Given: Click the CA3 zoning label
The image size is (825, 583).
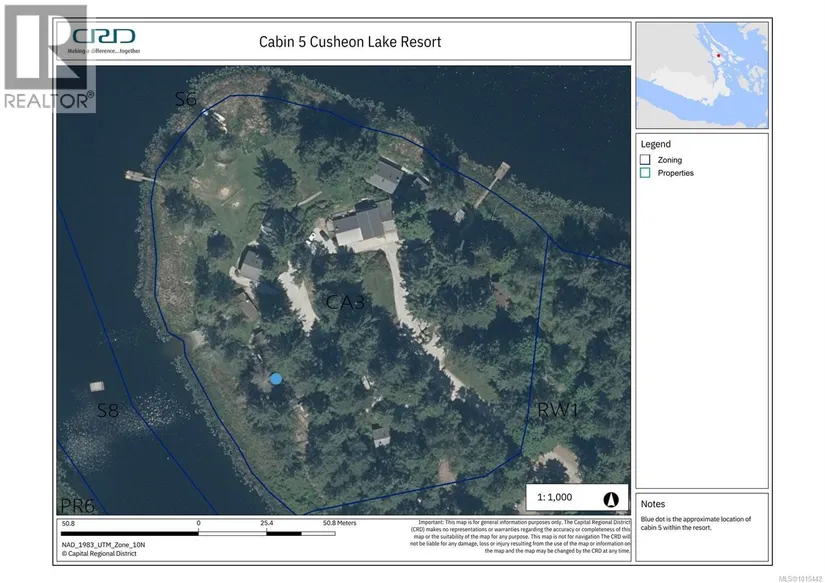Looking at the screenshot, I should point(345,301).
